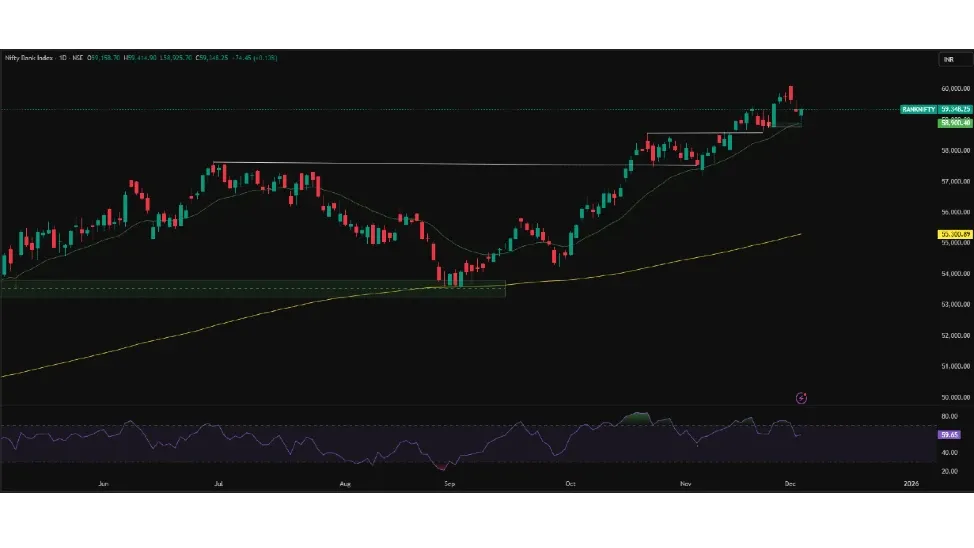Click the 50,000.00 price axis label

pos(955,397)
